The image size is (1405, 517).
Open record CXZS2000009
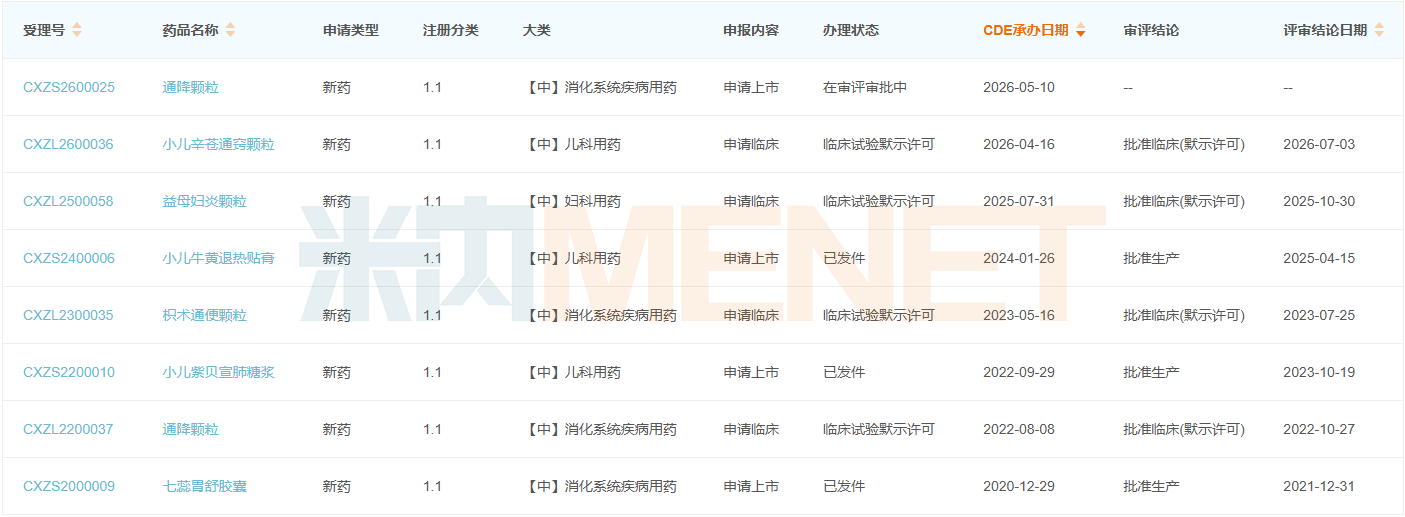point(69,486)
